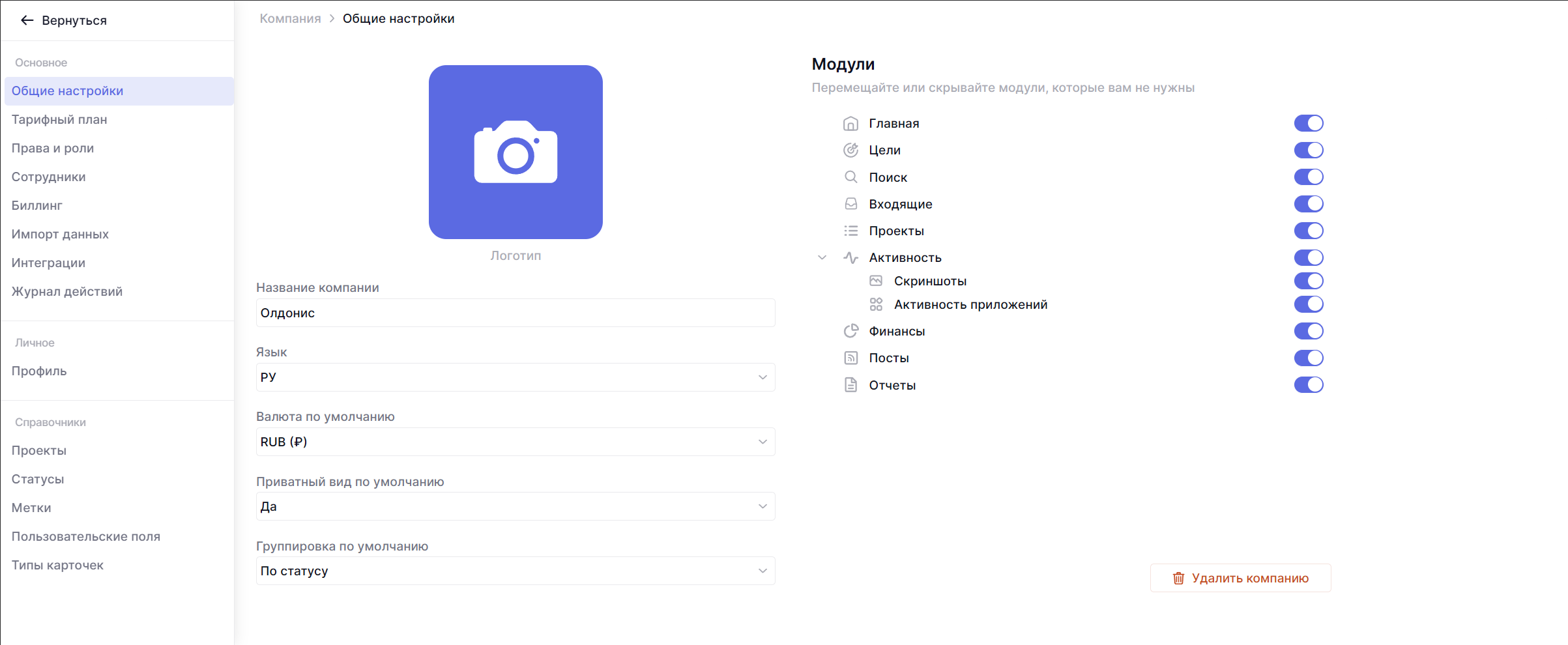Turn off the Проекты module switch
The image size is (1568, 645).
pyautogui.click(x=1308, y=231)
